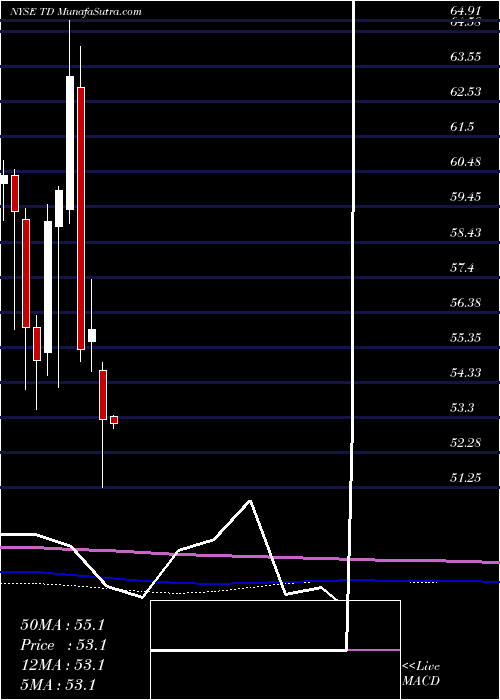
Task: Click the Price : 53.1 reading
Action: [x=62, y=645]
